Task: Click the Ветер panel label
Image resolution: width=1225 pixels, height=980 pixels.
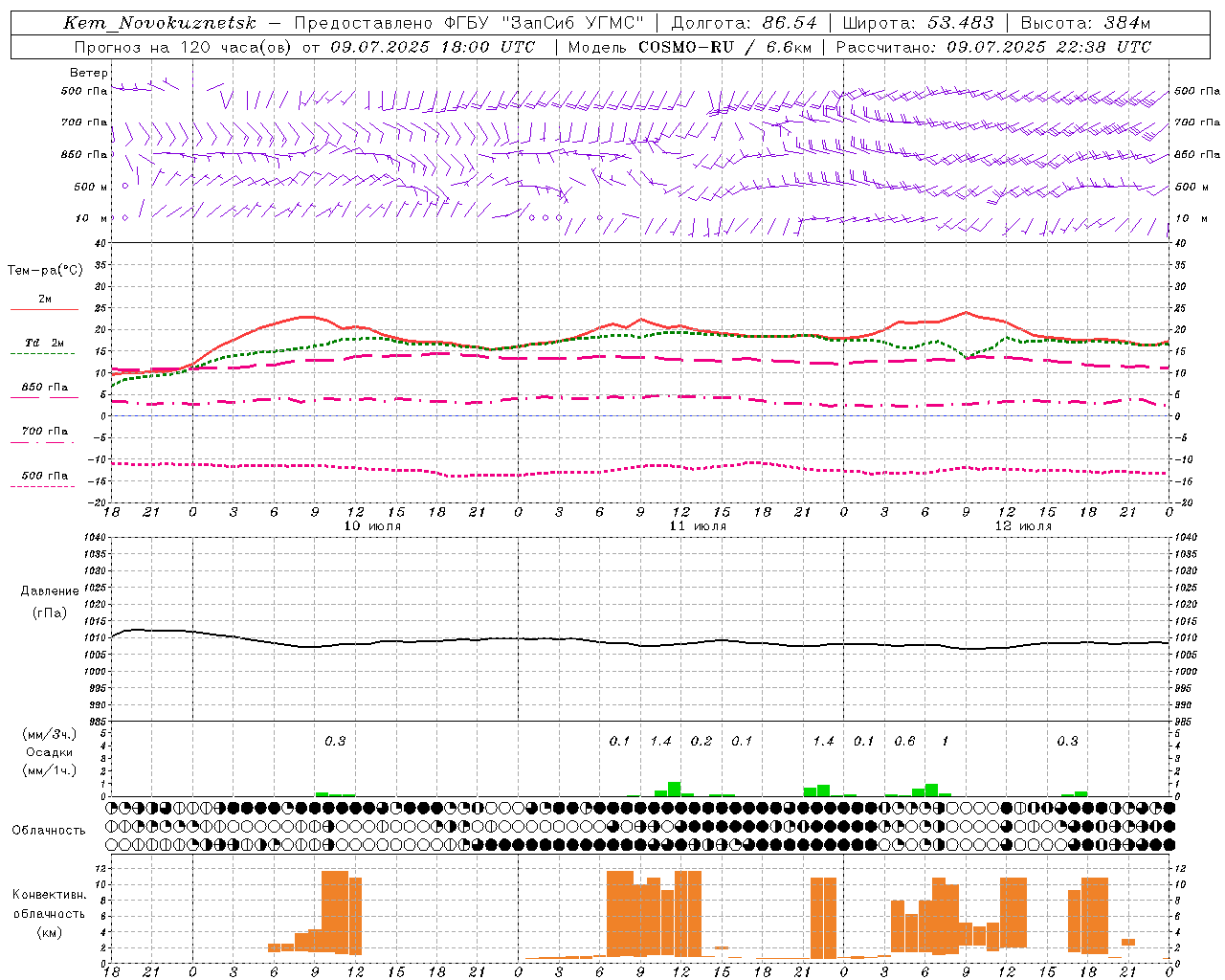Action: point(89,73)
